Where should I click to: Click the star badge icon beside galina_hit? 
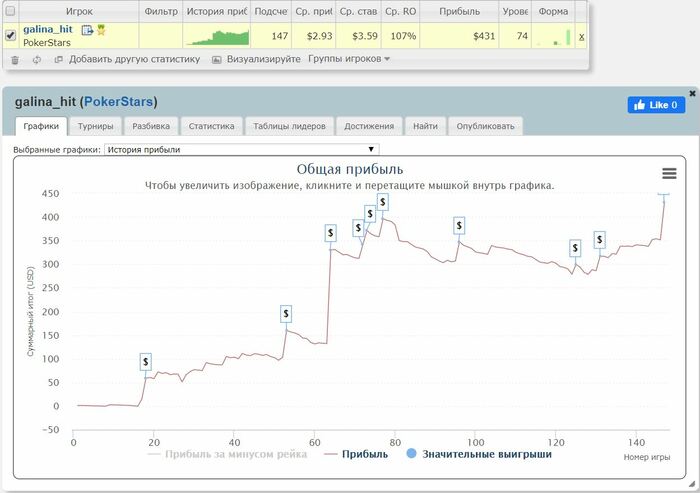click(x=101, y=30)
